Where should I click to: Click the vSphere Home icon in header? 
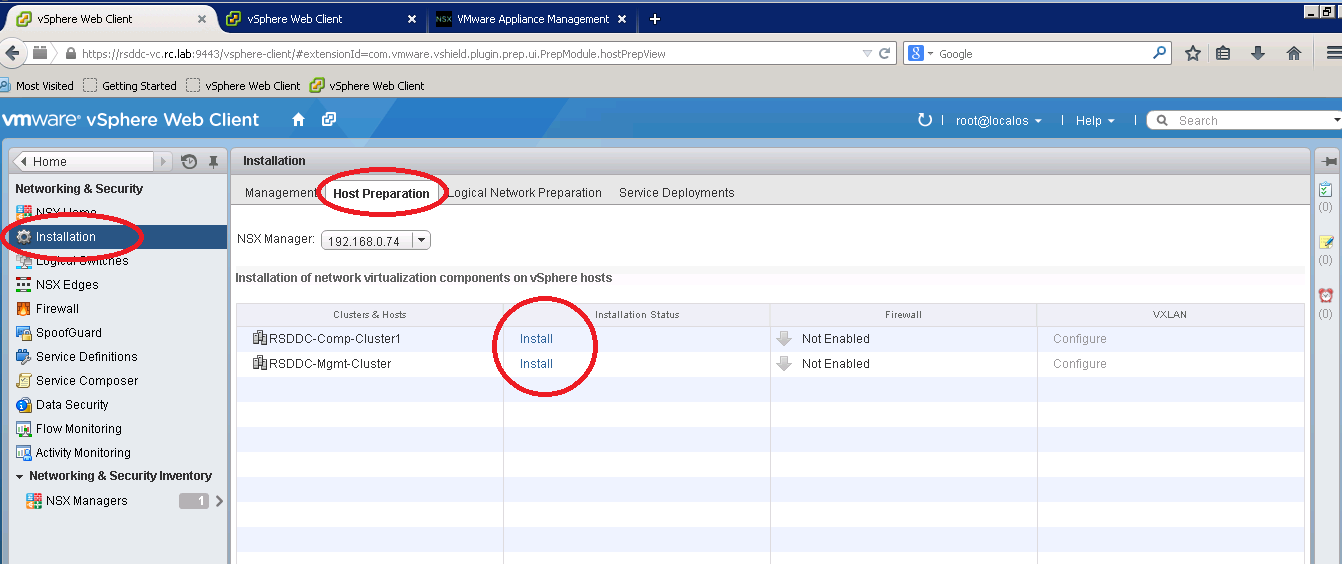pos(298,120)
